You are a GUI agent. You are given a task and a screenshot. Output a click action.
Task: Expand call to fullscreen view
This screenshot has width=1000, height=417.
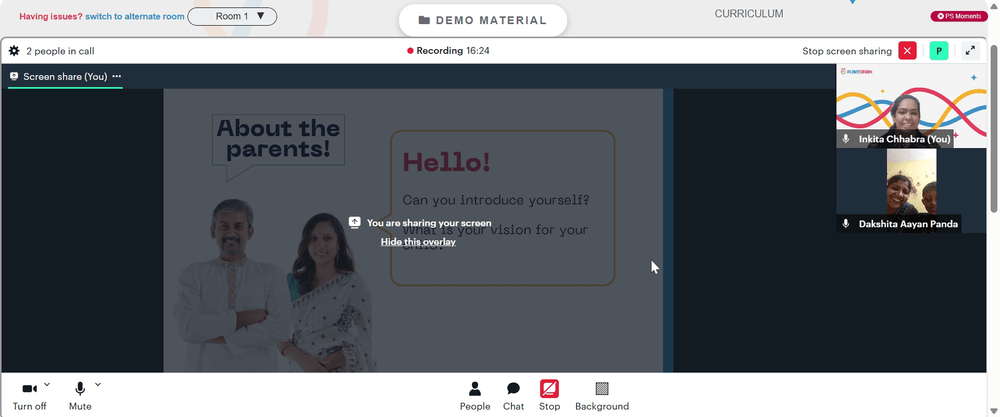(971, 51)
